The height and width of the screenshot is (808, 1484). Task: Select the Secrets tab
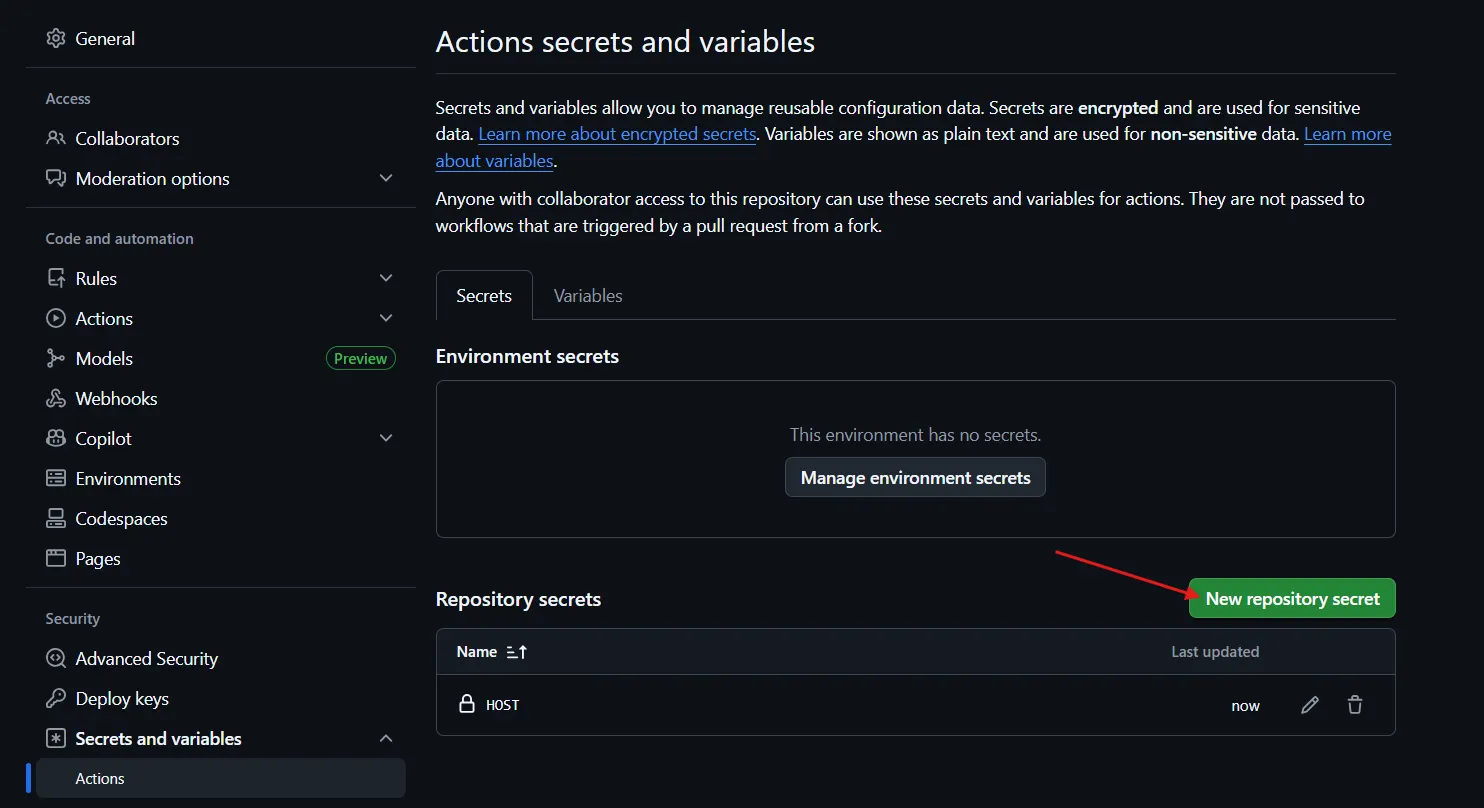[x=484, y=296]
